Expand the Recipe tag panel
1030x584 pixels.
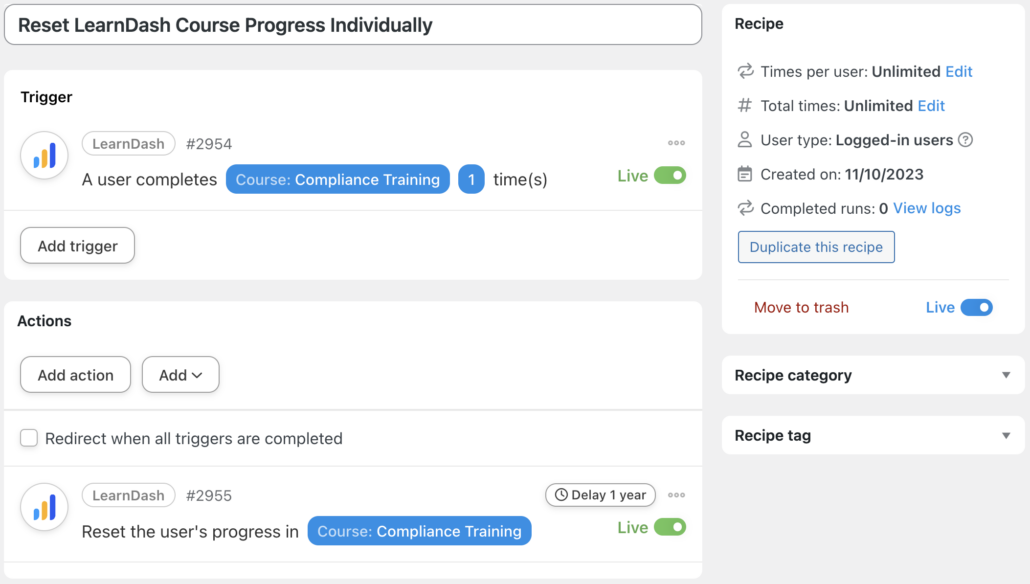point(1006,435)
